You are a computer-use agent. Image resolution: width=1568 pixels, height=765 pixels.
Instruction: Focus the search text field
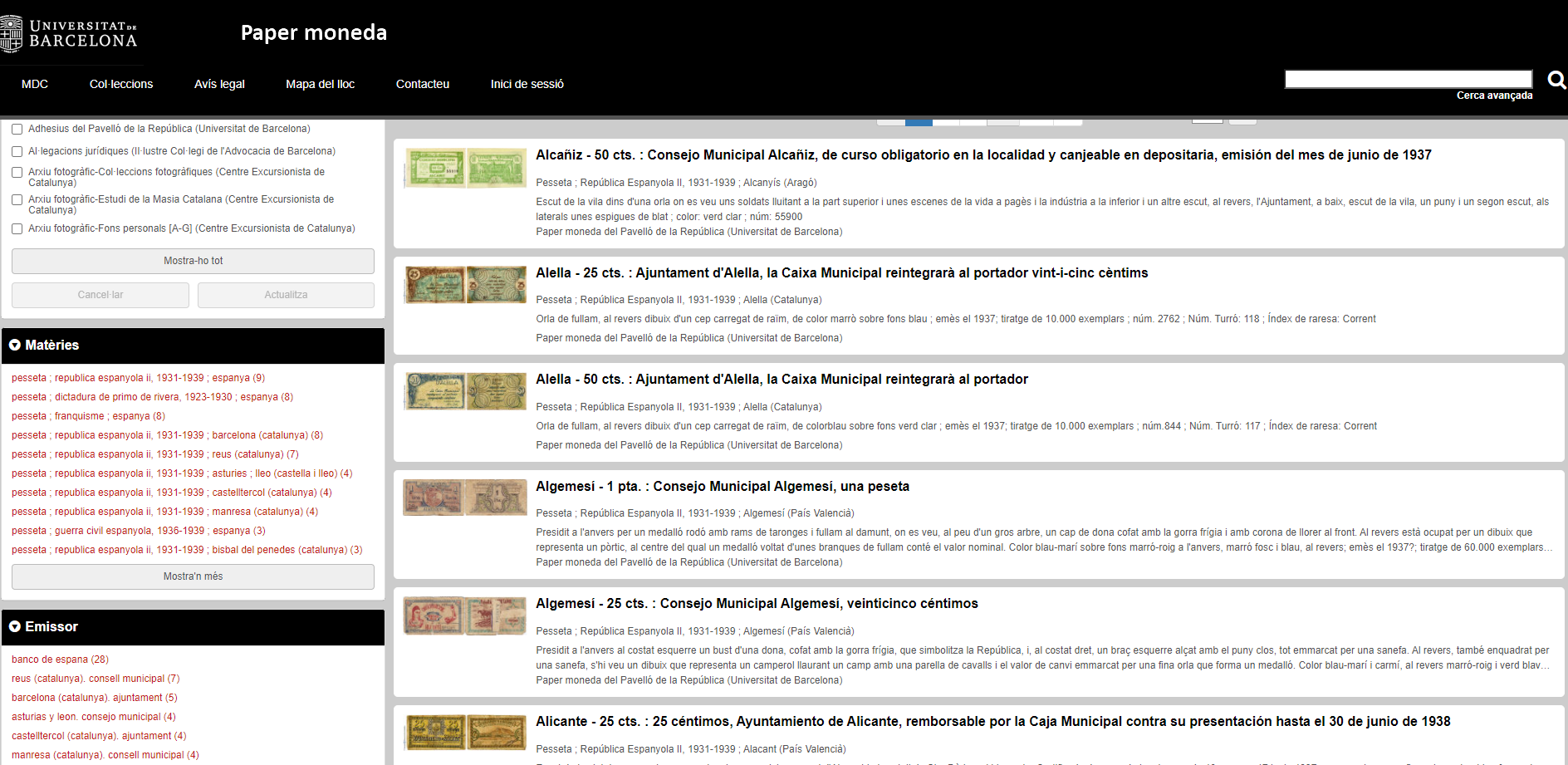point(1408,79)
